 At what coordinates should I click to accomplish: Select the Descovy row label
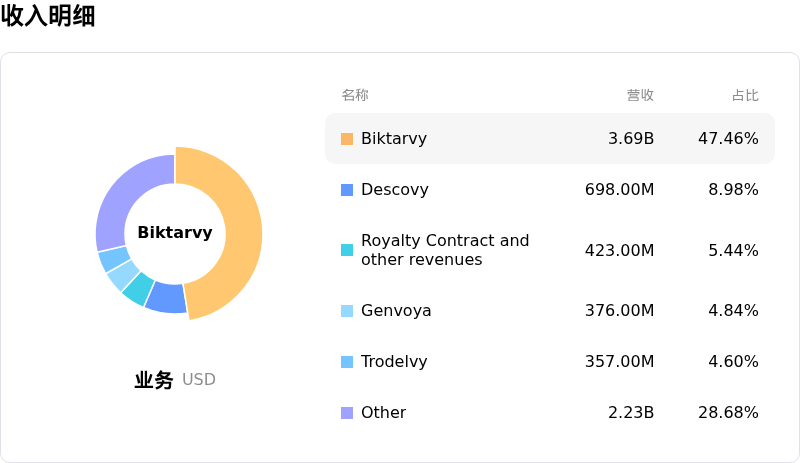pyautogui.click(x=394, y=190)
